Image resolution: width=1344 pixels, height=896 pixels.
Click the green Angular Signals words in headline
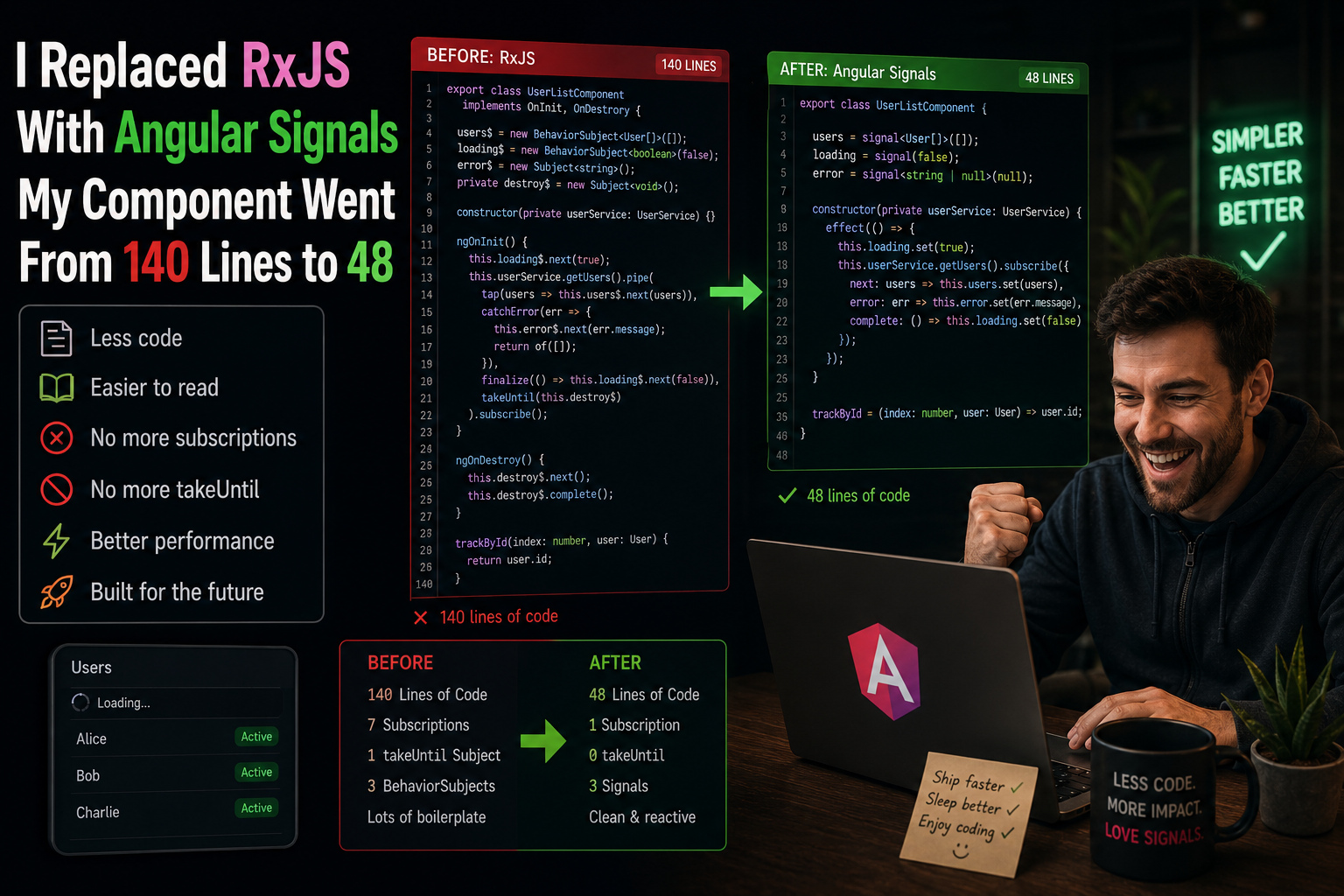[256, 133]
